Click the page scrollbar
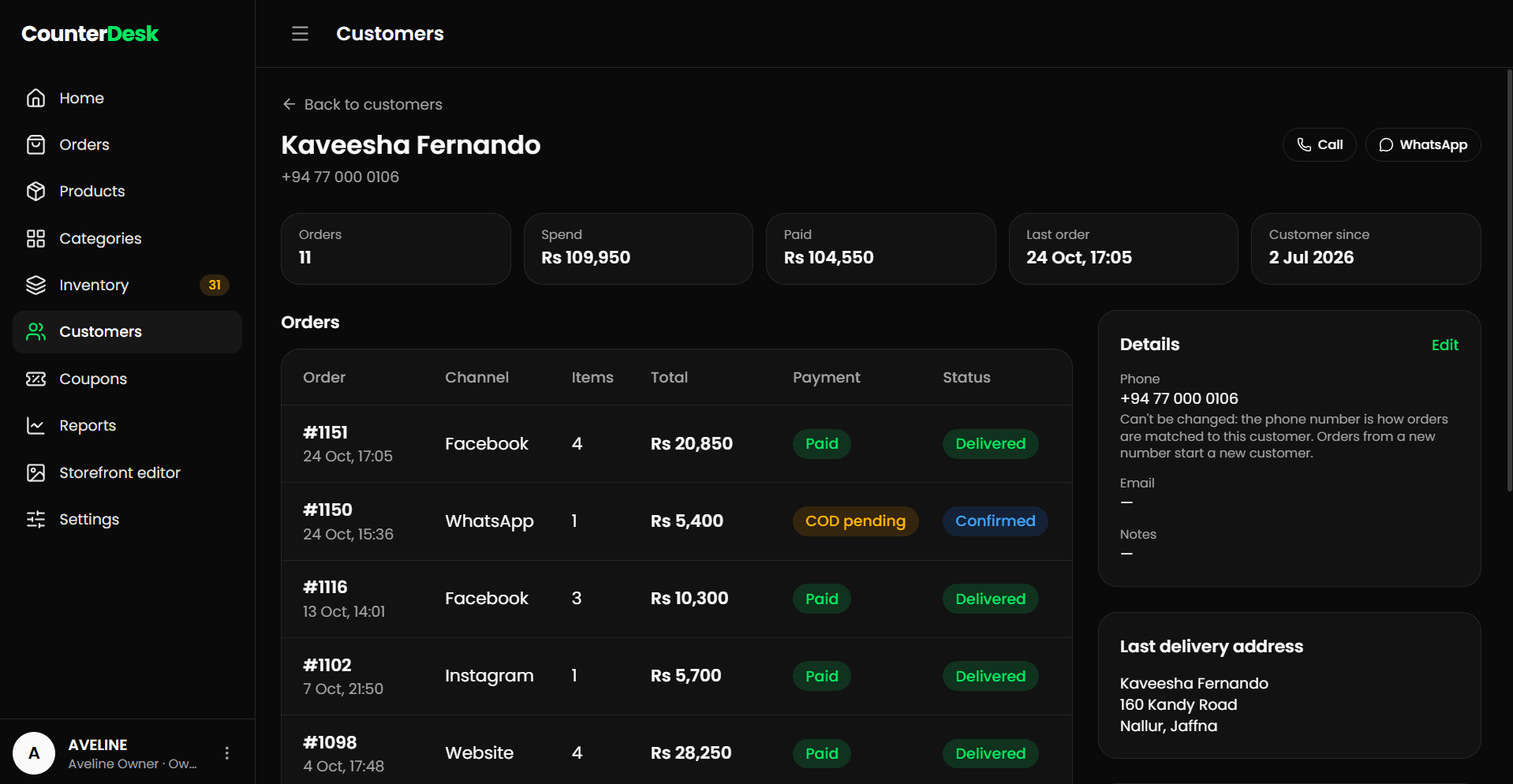 pos(1509,280)
